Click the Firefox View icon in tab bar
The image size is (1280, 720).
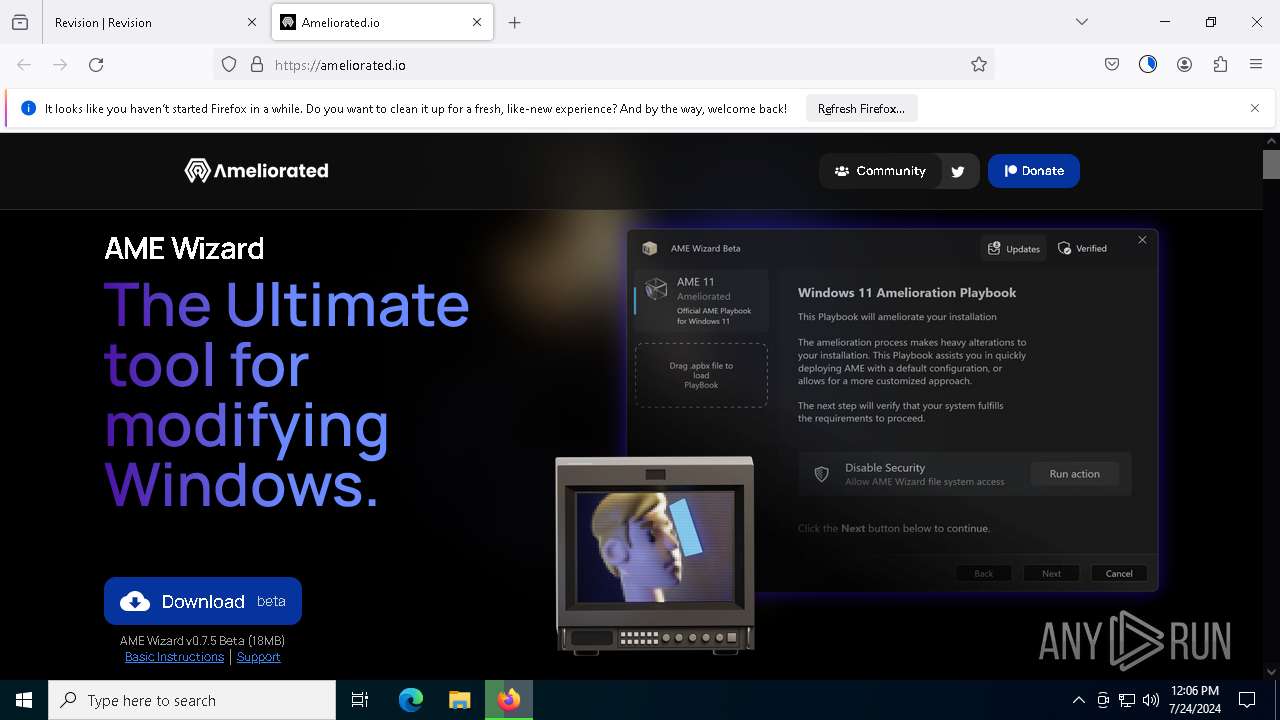coord(20,22)
